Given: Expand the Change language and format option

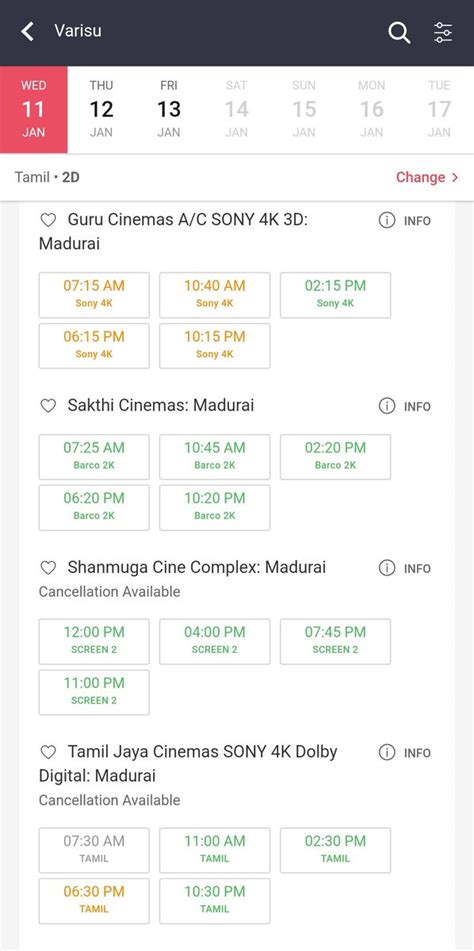Looking at the screenshot, I should coord(427,177).
